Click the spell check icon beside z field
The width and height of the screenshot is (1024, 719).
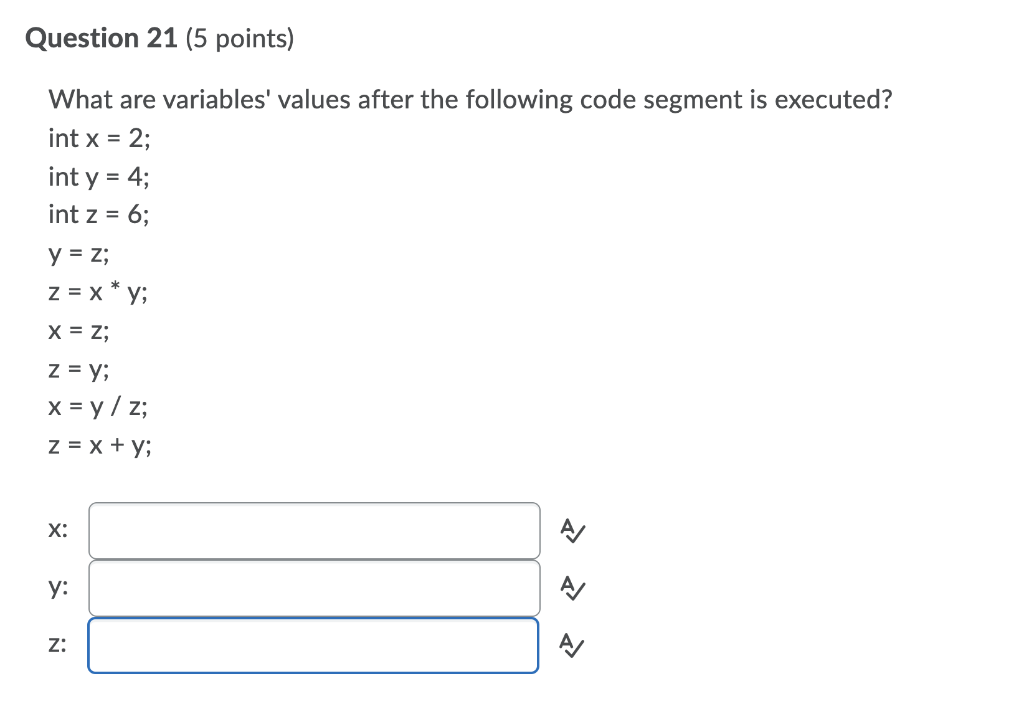[572, 645]
